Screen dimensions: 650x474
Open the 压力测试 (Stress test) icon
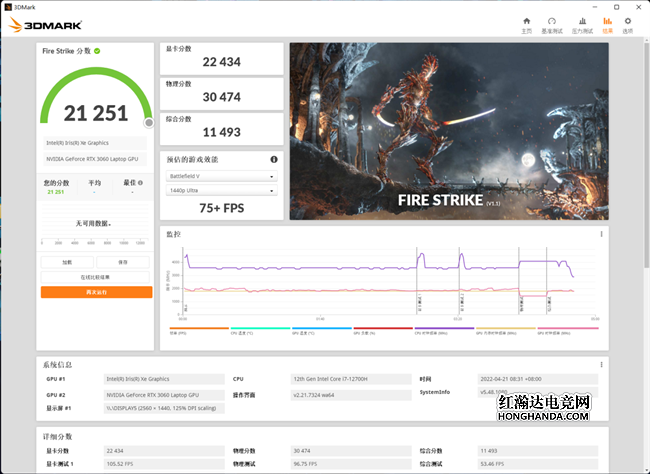[578, 24]
